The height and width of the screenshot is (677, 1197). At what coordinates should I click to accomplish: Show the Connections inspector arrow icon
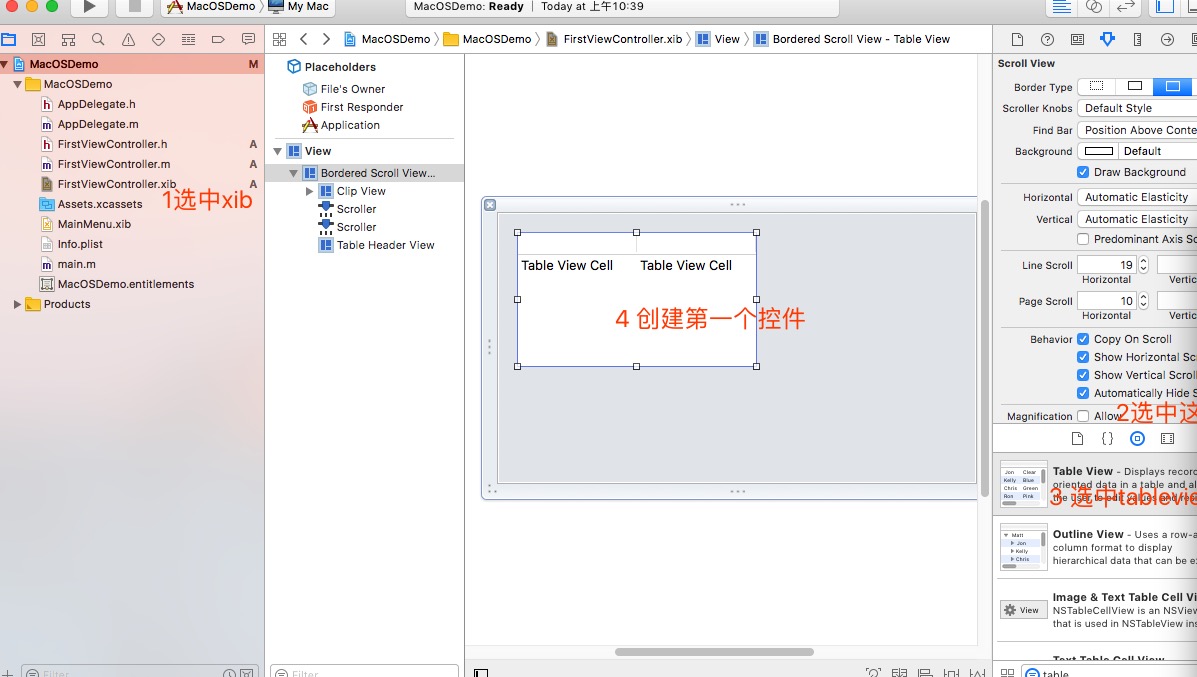(x=1167, y=40)
